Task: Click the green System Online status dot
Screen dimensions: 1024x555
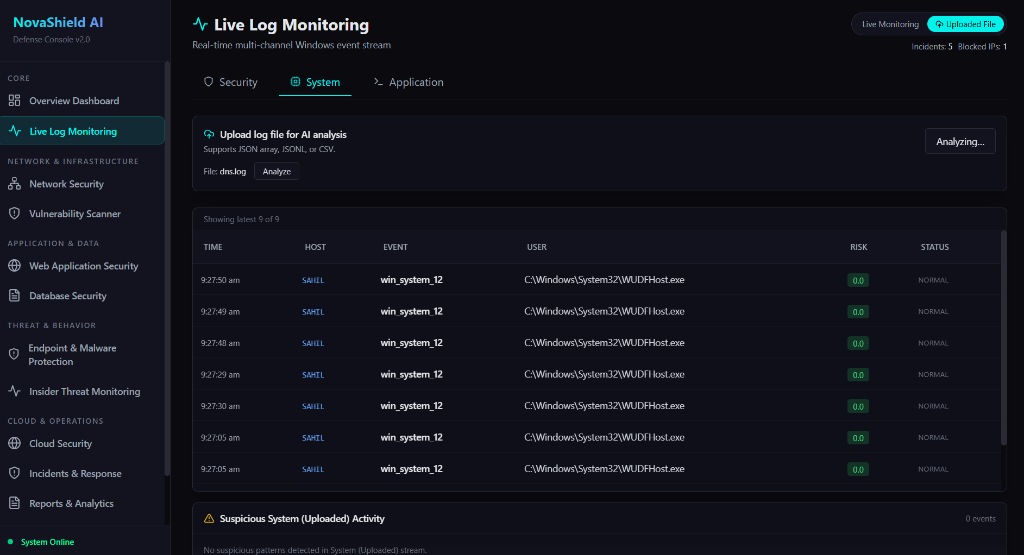Action: 10,542
